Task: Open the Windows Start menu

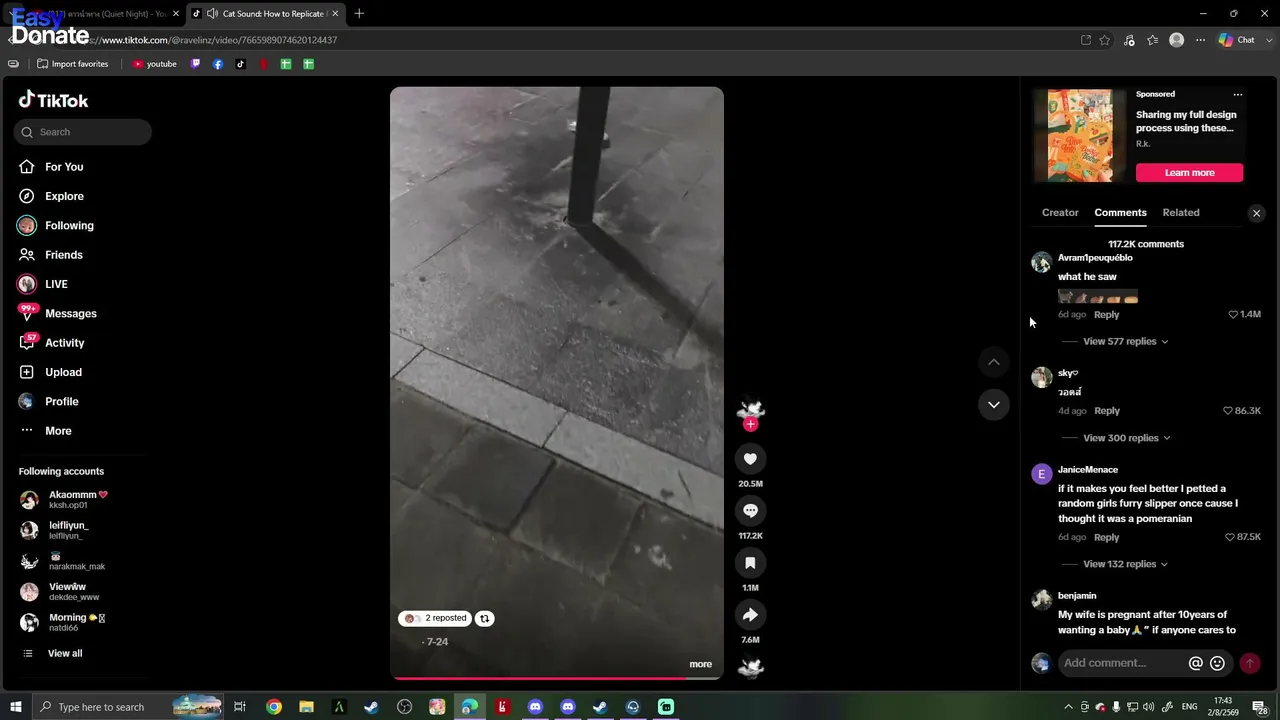Action: click(x=15, y=707)
